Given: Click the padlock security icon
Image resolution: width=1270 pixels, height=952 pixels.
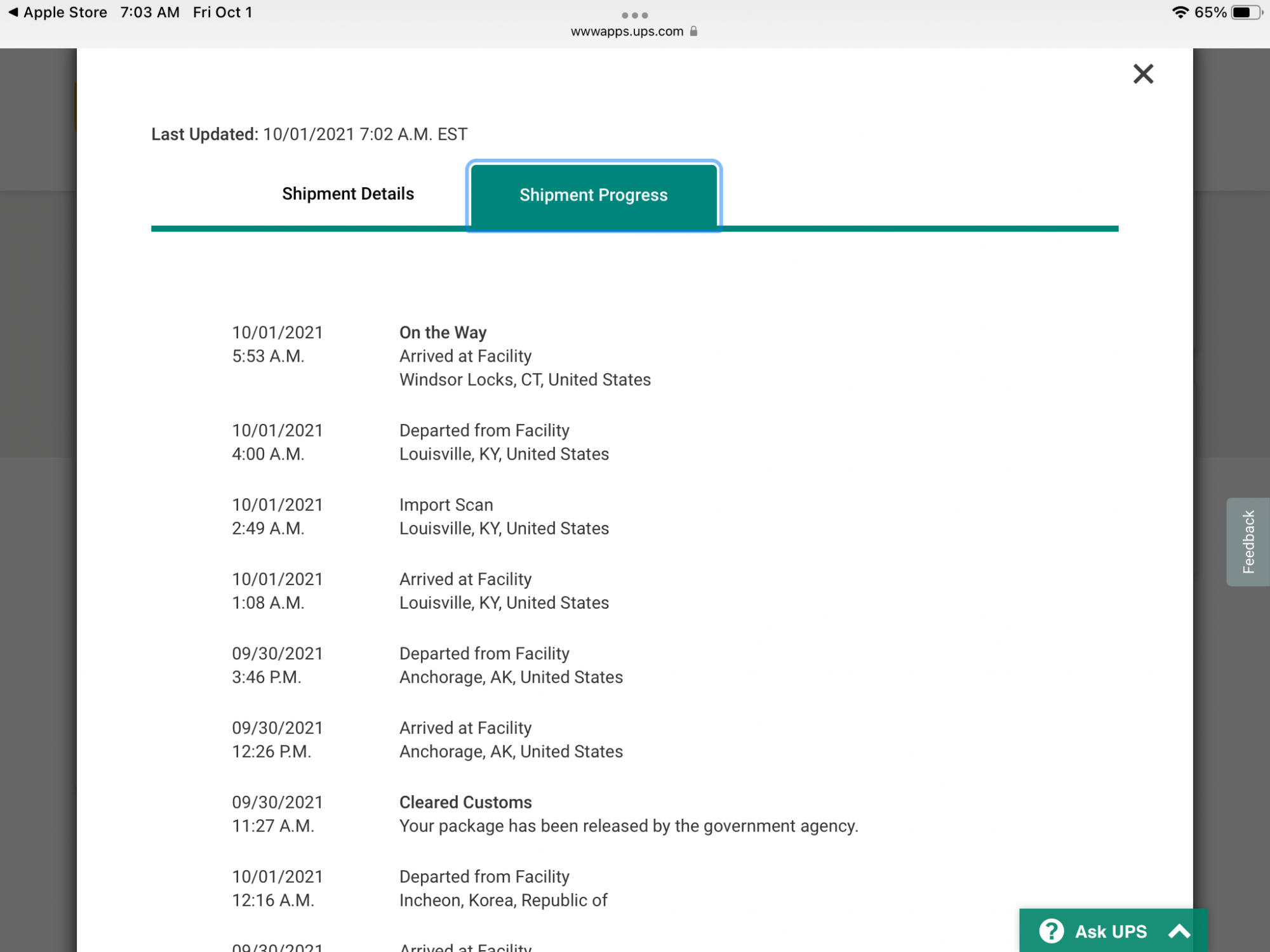Looking at the screenshot, I should [x=693, y=31].
